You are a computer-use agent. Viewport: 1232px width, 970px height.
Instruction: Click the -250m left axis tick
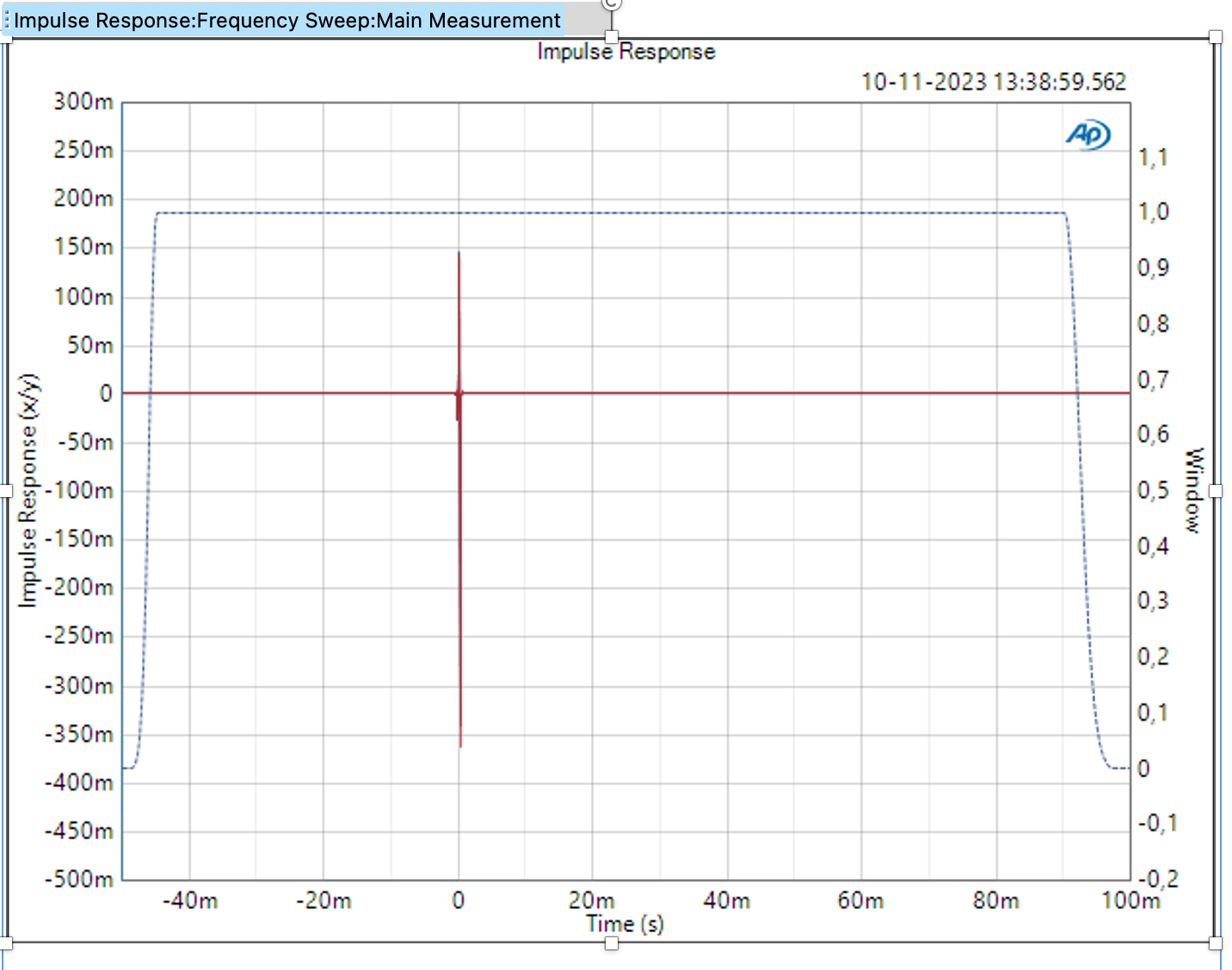(79, 635)
